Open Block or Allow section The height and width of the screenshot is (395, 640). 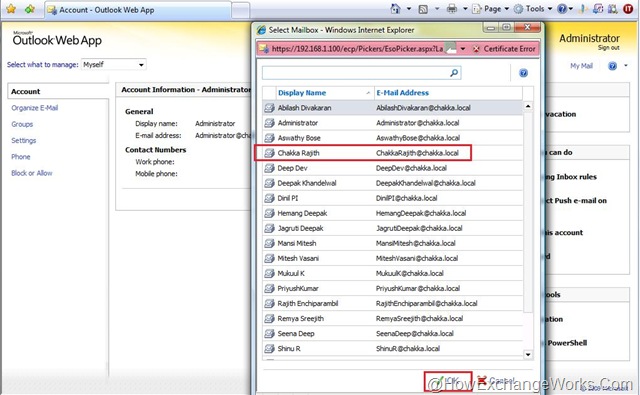pos(32,173)
